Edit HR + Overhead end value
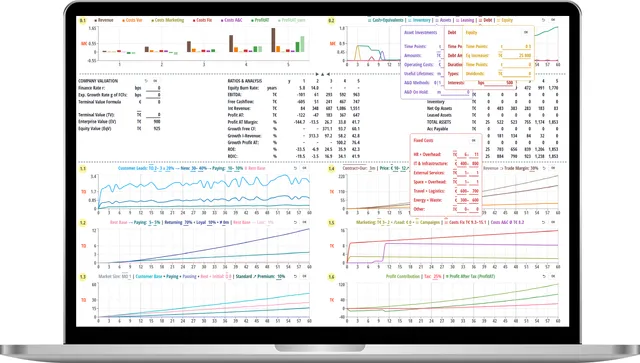Viewport: 640px width, 363px height. click(x=475, y=155)
